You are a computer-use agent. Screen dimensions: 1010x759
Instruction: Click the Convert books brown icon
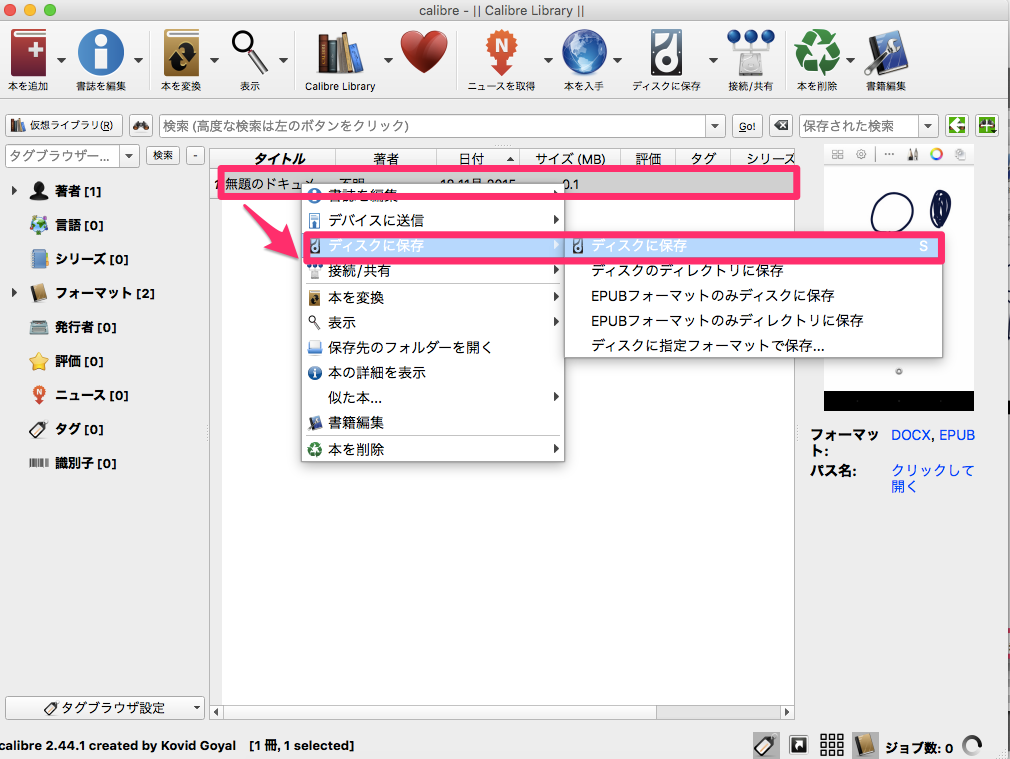click(181, 52)
